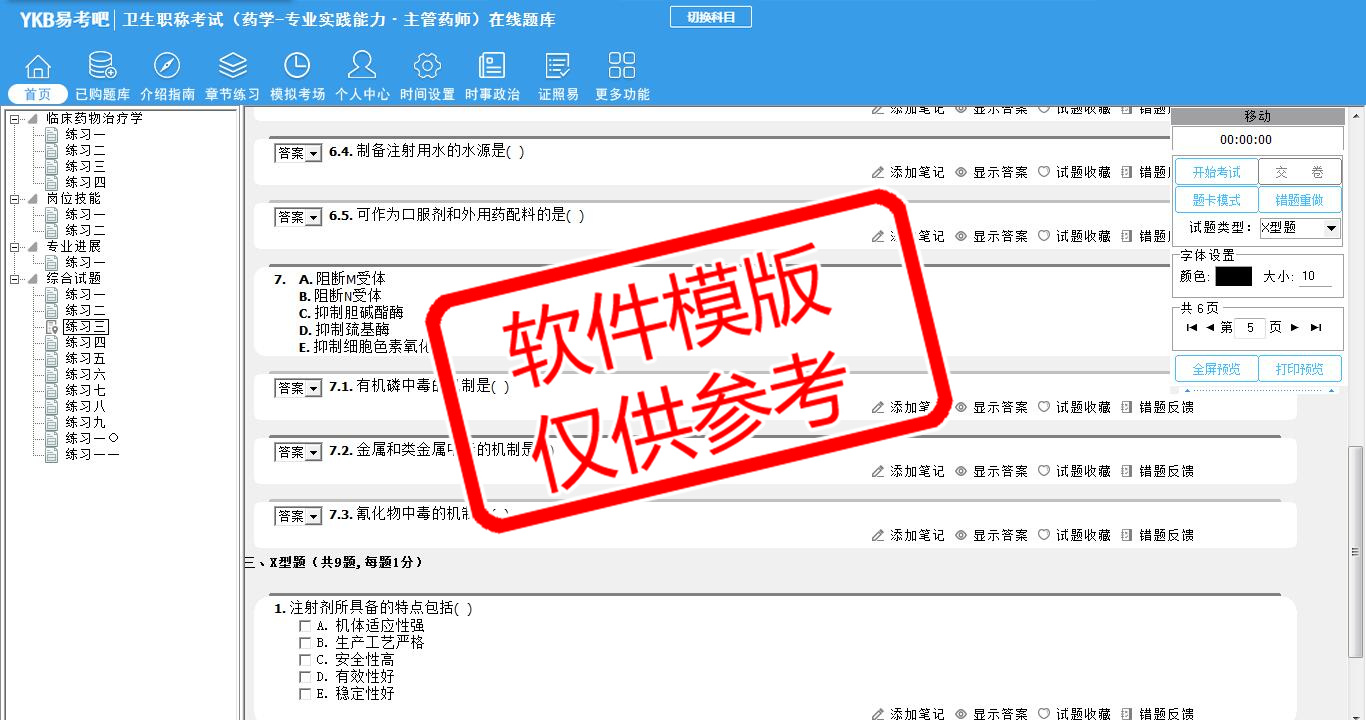Tick checkbox C 安全性高

[305, 660]
